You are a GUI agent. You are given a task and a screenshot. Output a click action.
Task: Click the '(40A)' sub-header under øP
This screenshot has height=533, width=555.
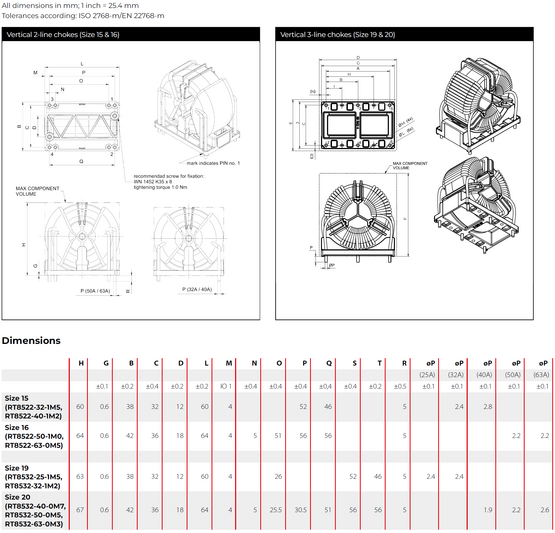tap(484, 374)
